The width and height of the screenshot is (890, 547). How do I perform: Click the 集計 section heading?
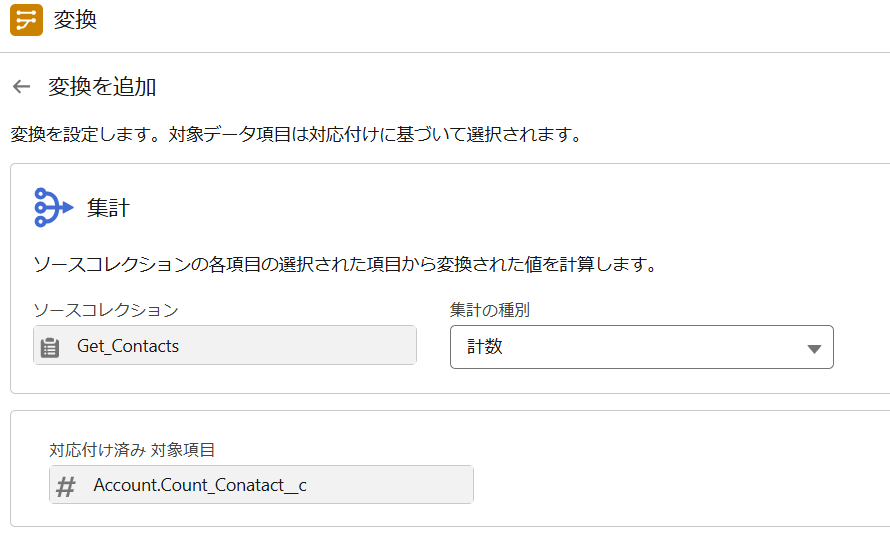point(108,208)
